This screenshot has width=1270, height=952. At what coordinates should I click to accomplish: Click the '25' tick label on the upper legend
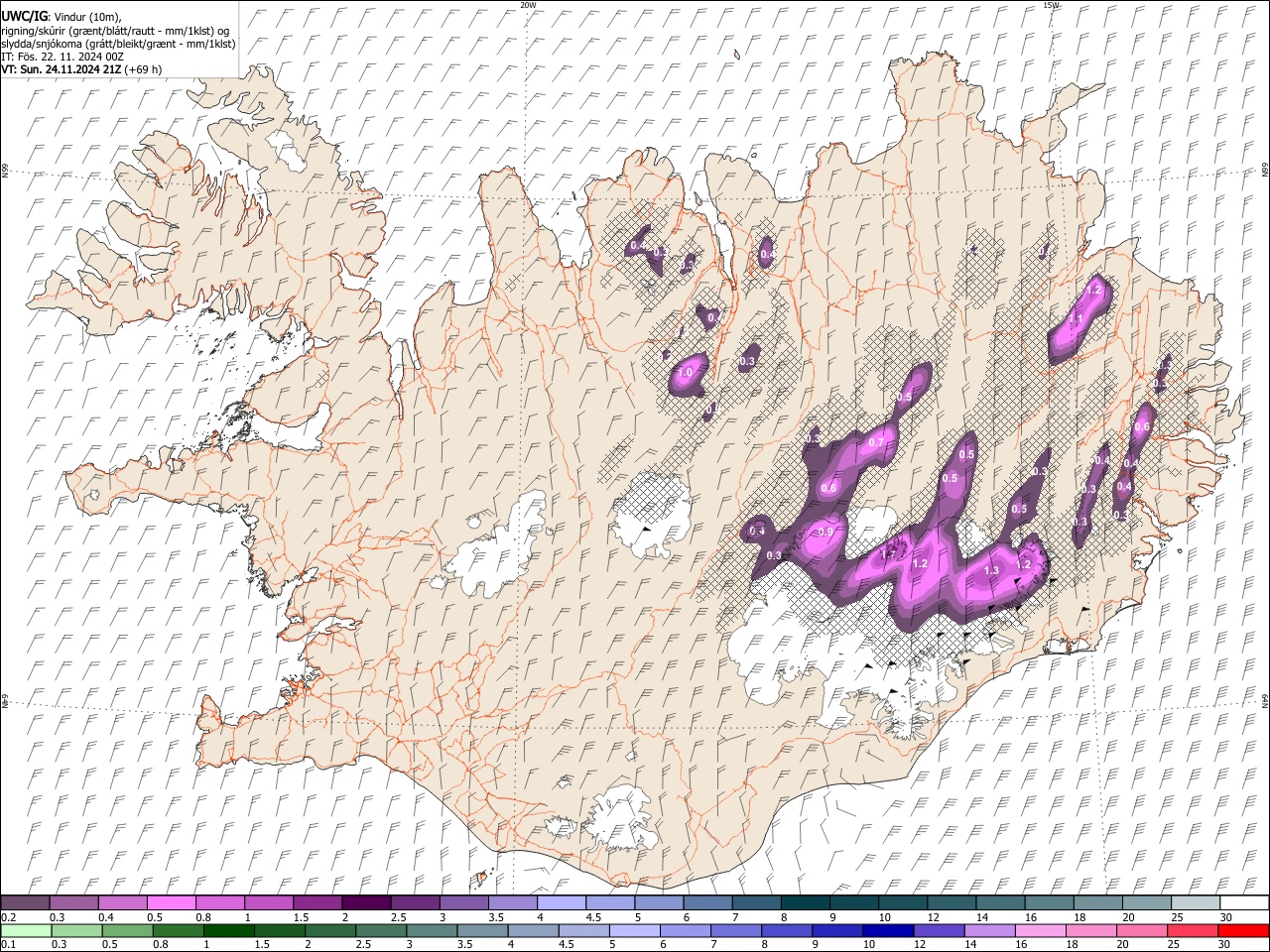point(1176,917)
